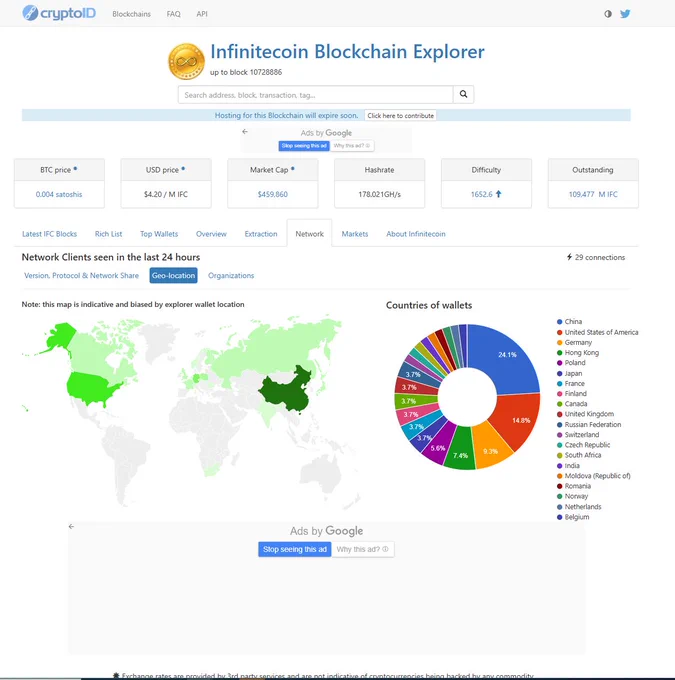
Task: Click the 1652.6 difficulty link
Action: [x=482, y=194]
